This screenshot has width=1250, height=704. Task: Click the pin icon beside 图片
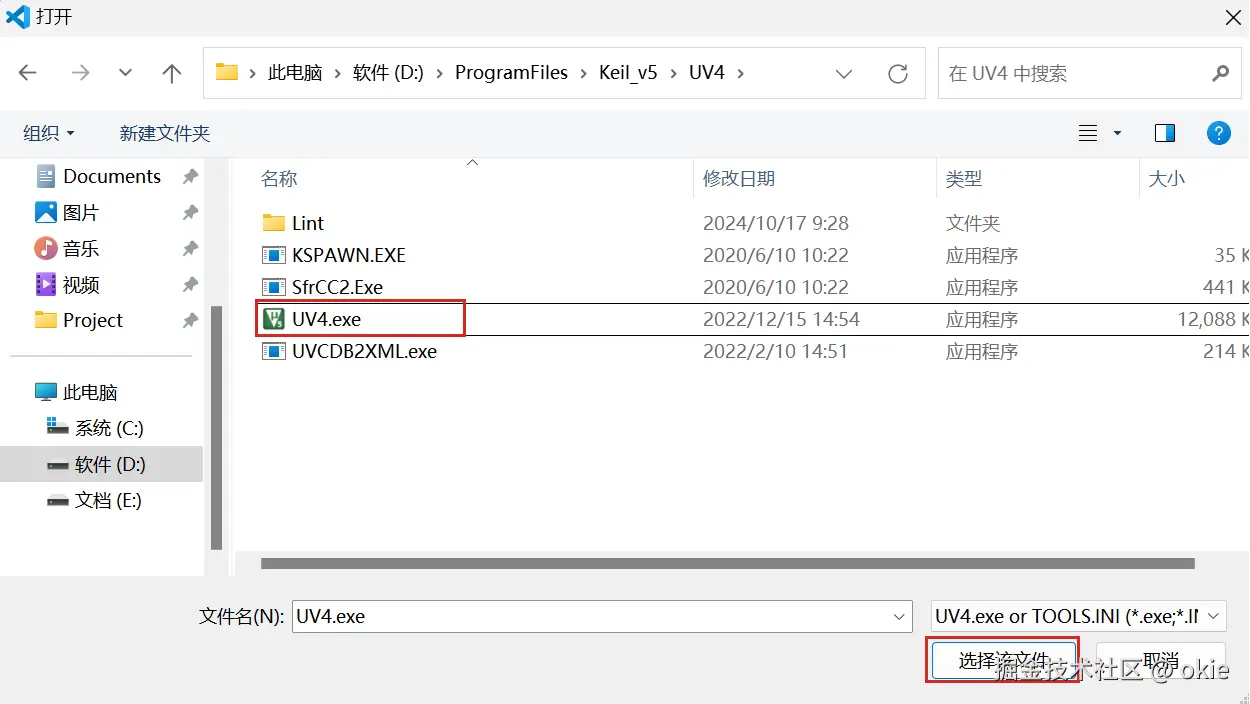(x=190, y=212)
